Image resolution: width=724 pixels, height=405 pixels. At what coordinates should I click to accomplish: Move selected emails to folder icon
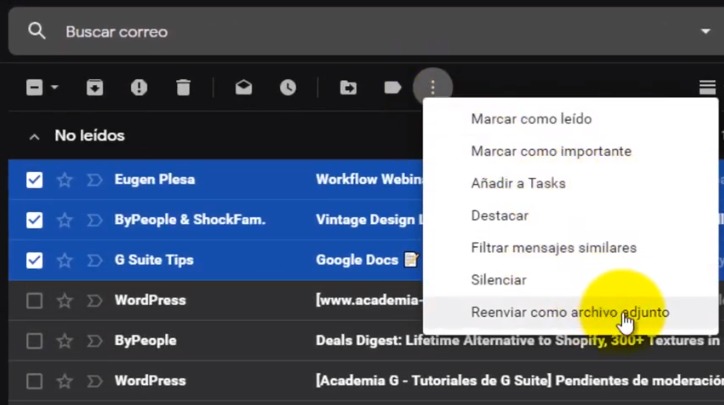[348, 87]
